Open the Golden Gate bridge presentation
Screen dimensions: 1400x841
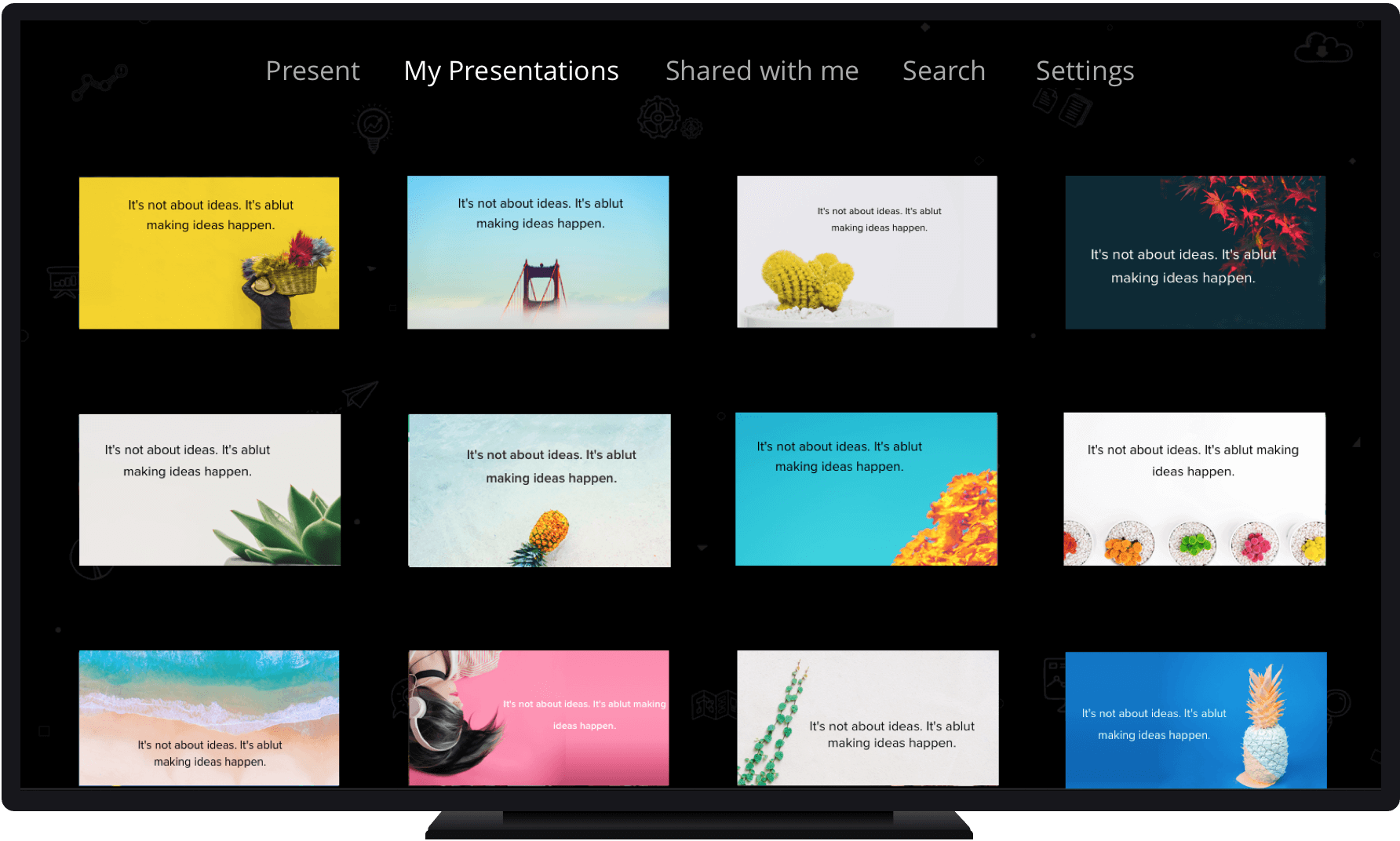(538, 252)
